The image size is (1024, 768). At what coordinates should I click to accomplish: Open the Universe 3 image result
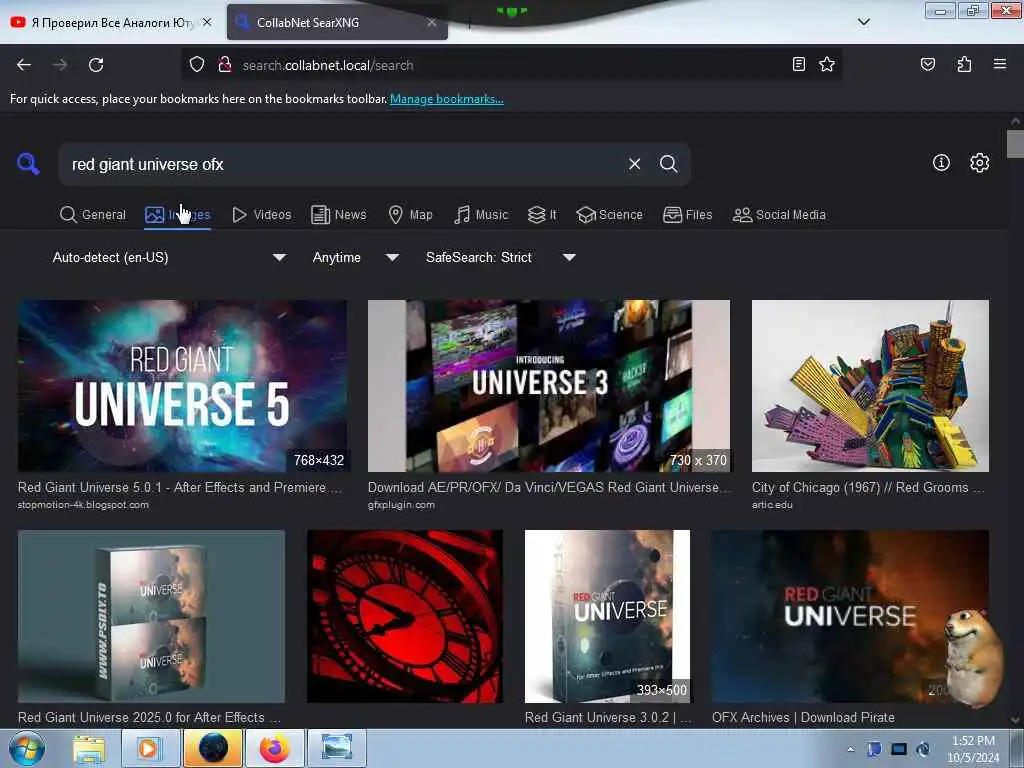point(549,386)
